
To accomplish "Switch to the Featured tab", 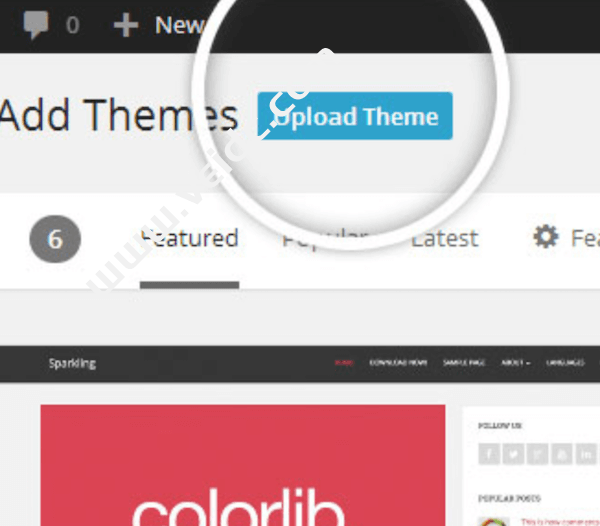I will (x=190, y=238).
